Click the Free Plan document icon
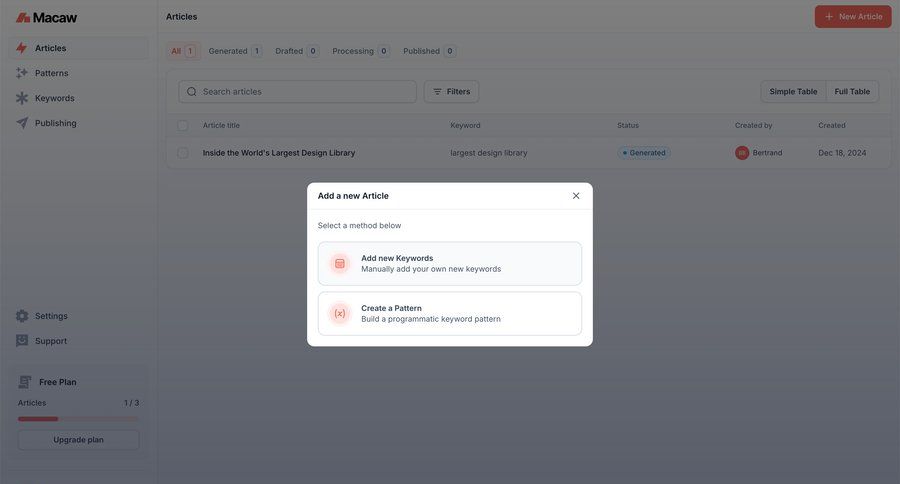The width and height of the screenshot is (900, 484). coord(25,382)
